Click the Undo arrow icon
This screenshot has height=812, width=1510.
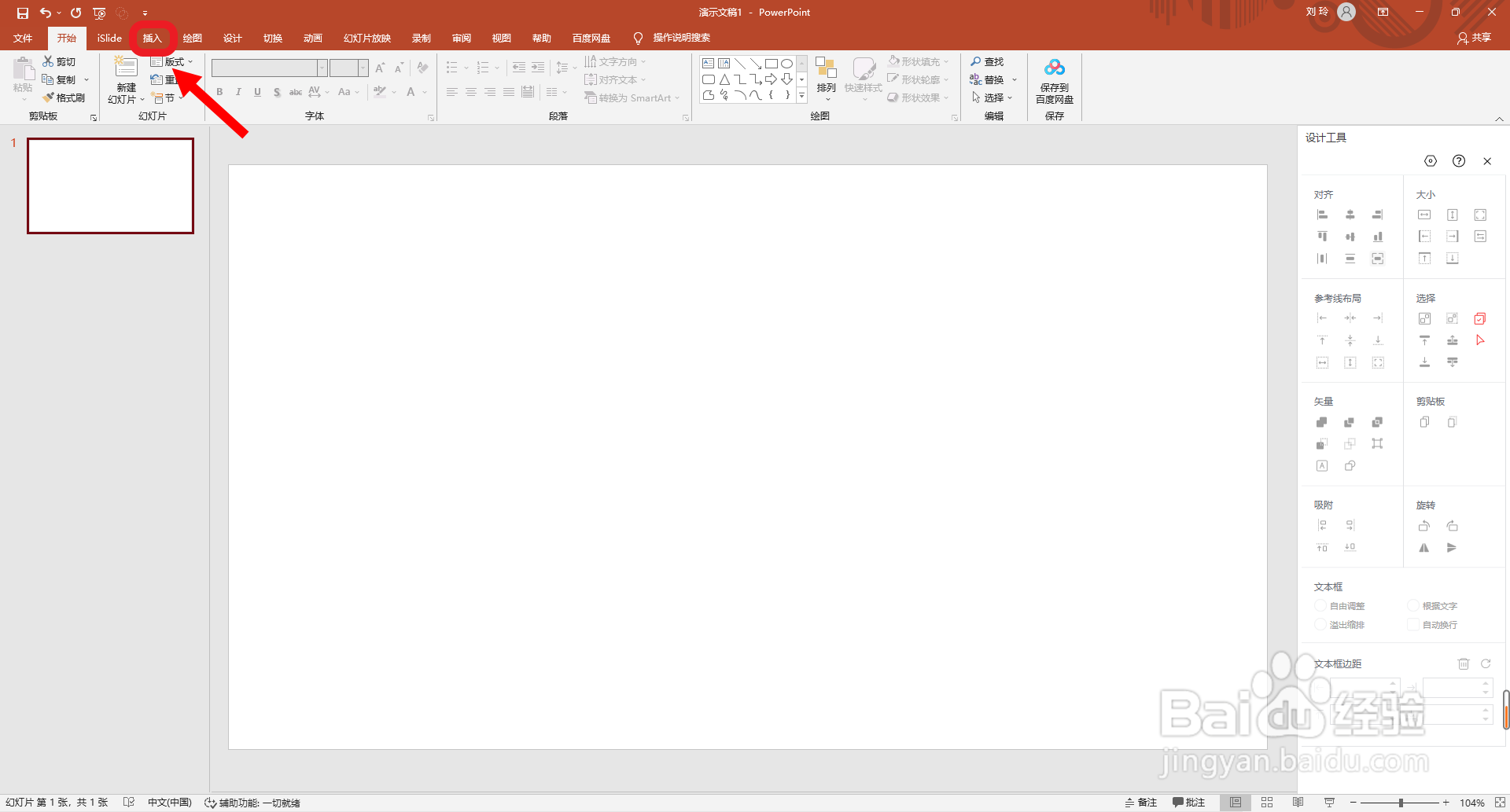[x=46, y=13]
